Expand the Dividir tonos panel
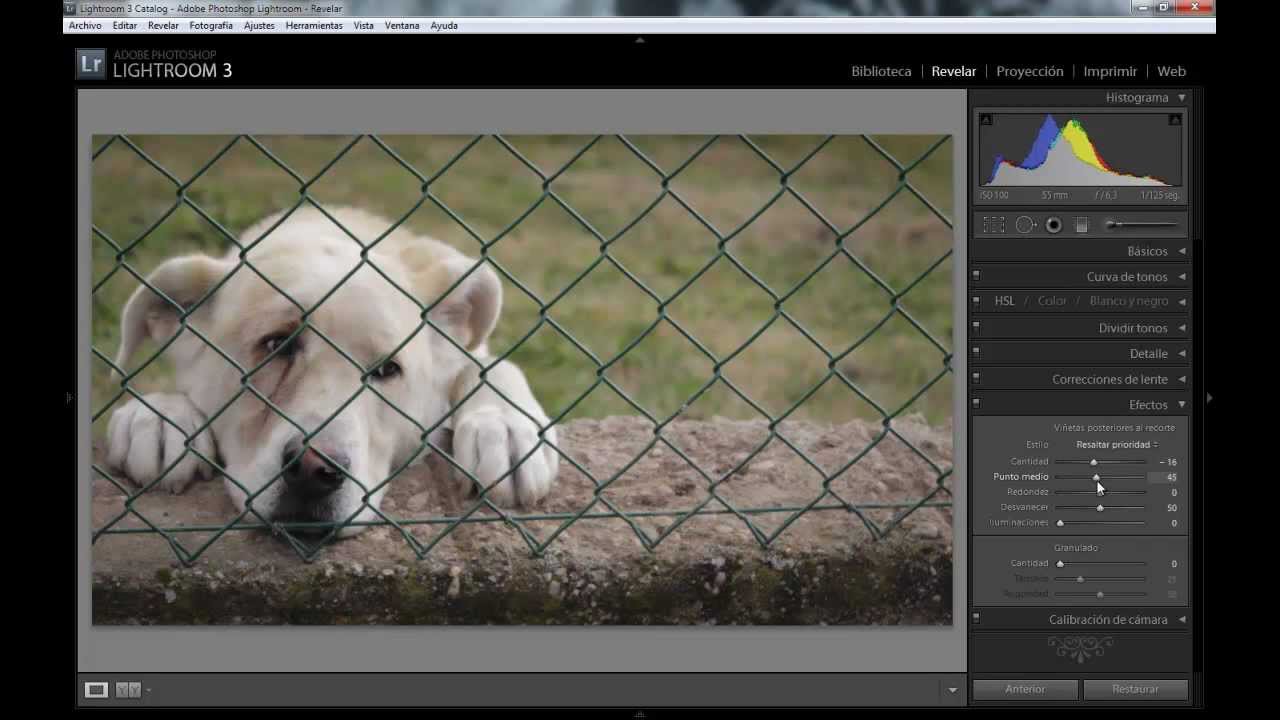This screenshot has width=1280, height=720. tap(1182, 328)
